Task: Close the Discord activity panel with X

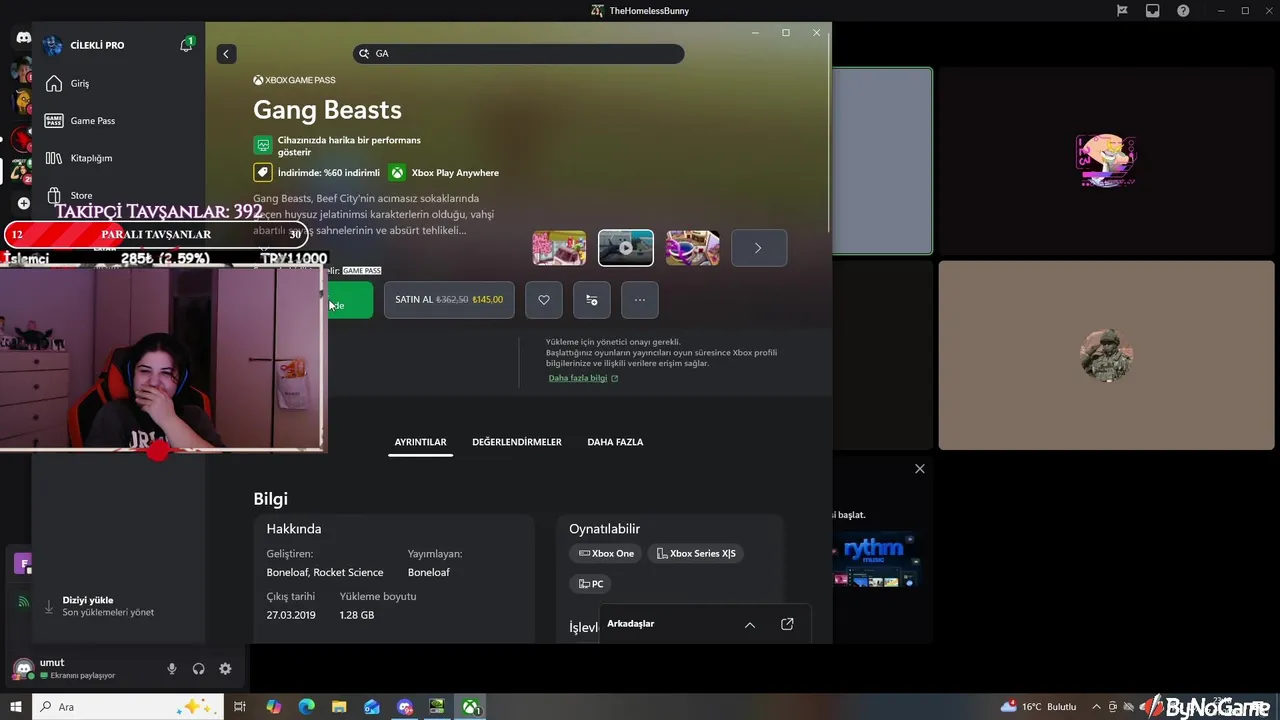Action: 920,469
